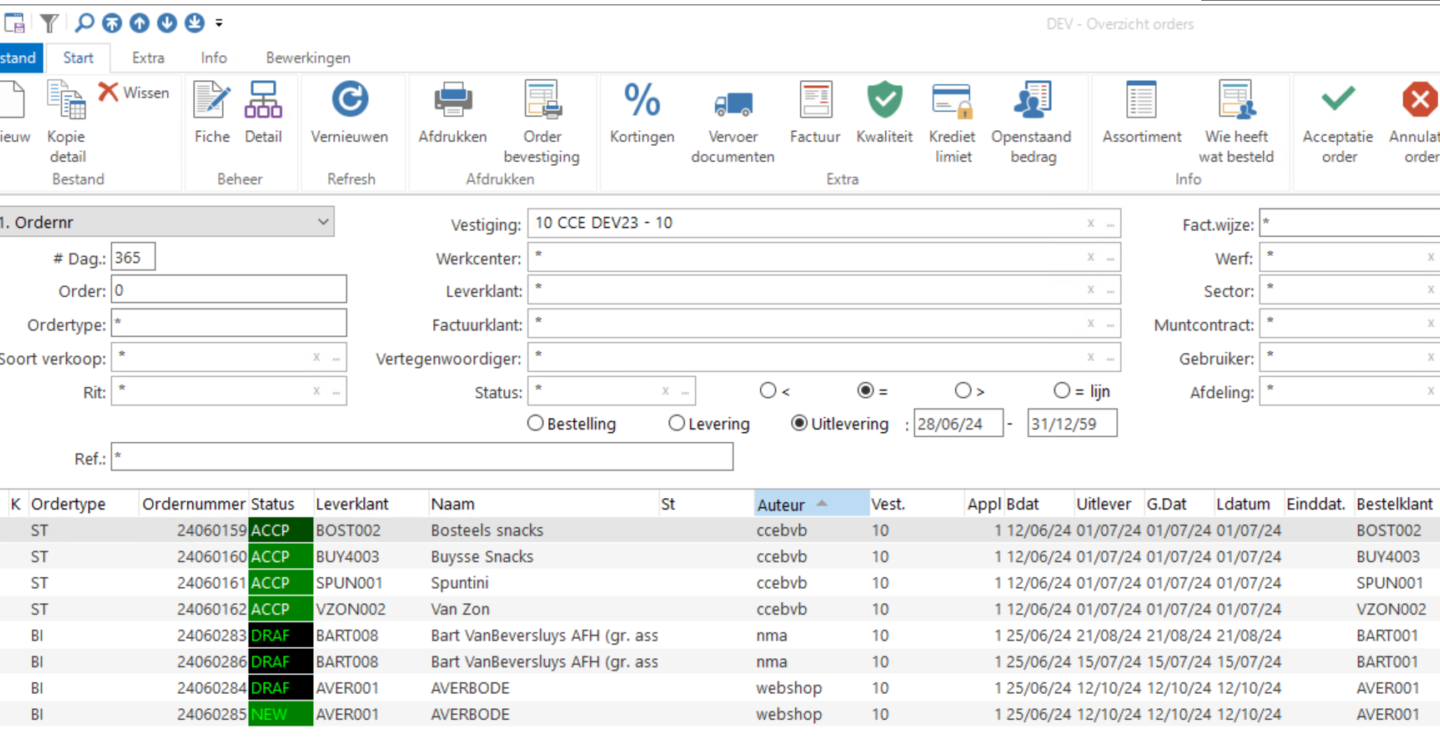Go to previous record up-arrow icon

139,23
